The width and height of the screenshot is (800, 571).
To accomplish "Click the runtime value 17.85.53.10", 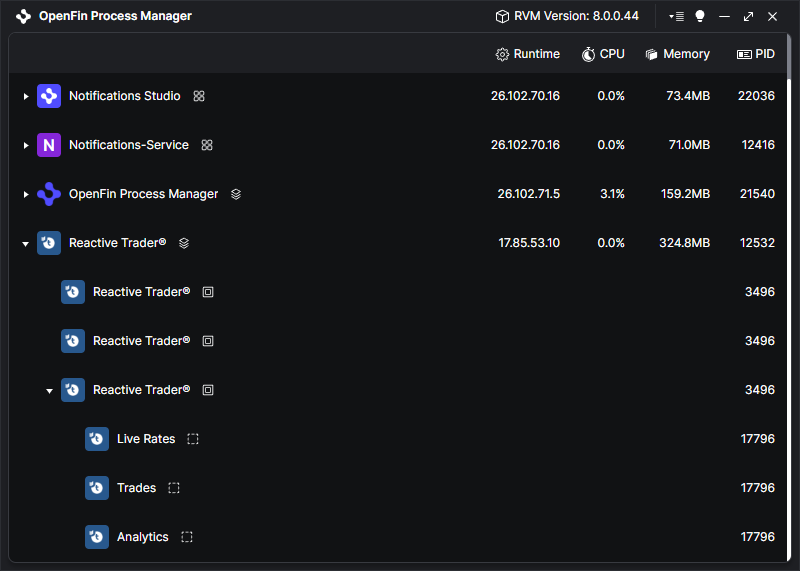I will (x=529, y=243).
